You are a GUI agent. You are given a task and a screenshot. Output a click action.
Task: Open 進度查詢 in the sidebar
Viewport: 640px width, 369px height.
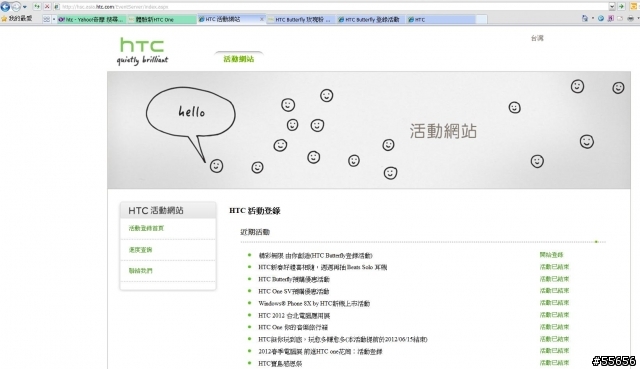tap(140, 250)
